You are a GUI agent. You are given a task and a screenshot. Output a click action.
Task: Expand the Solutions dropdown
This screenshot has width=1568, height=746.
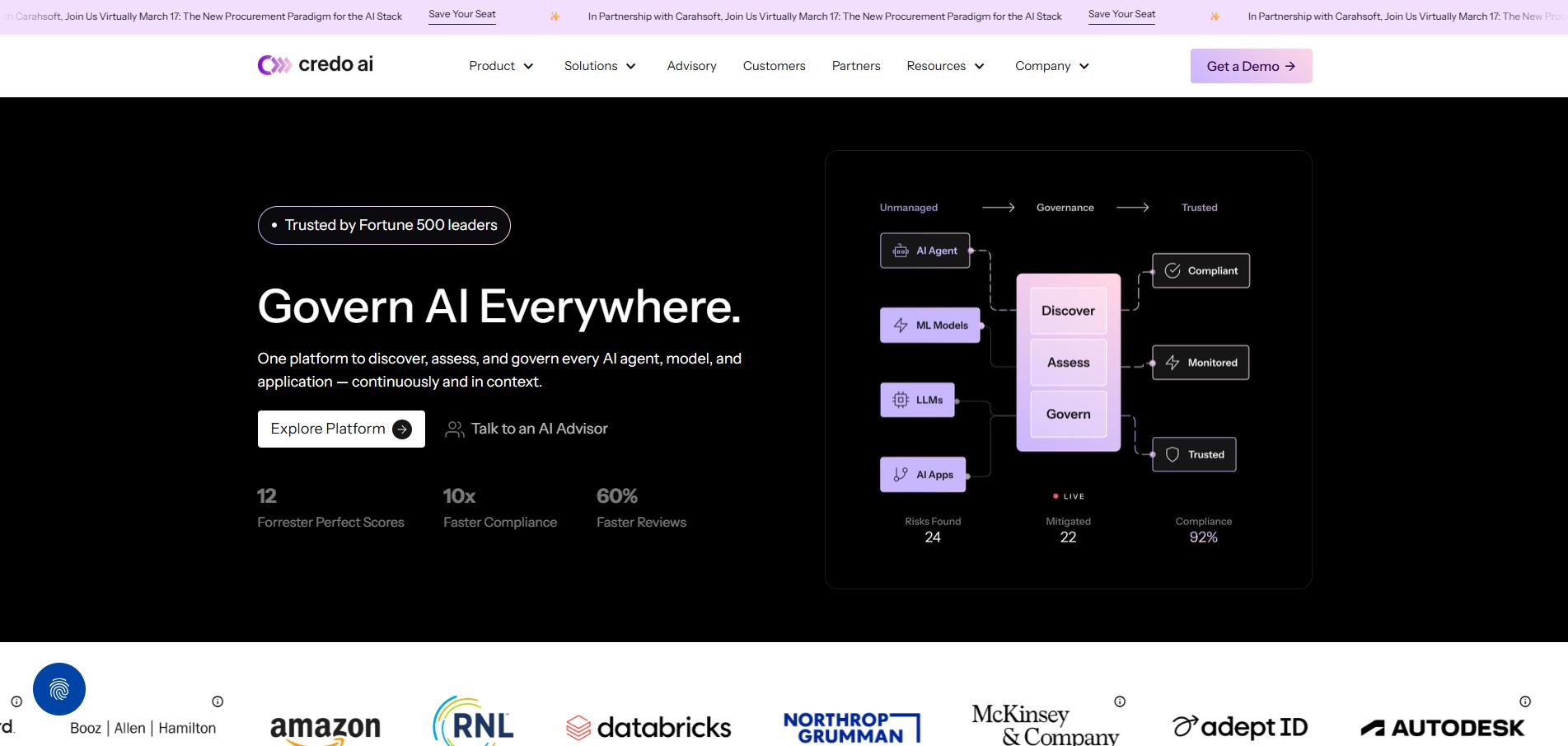point(599,66)
